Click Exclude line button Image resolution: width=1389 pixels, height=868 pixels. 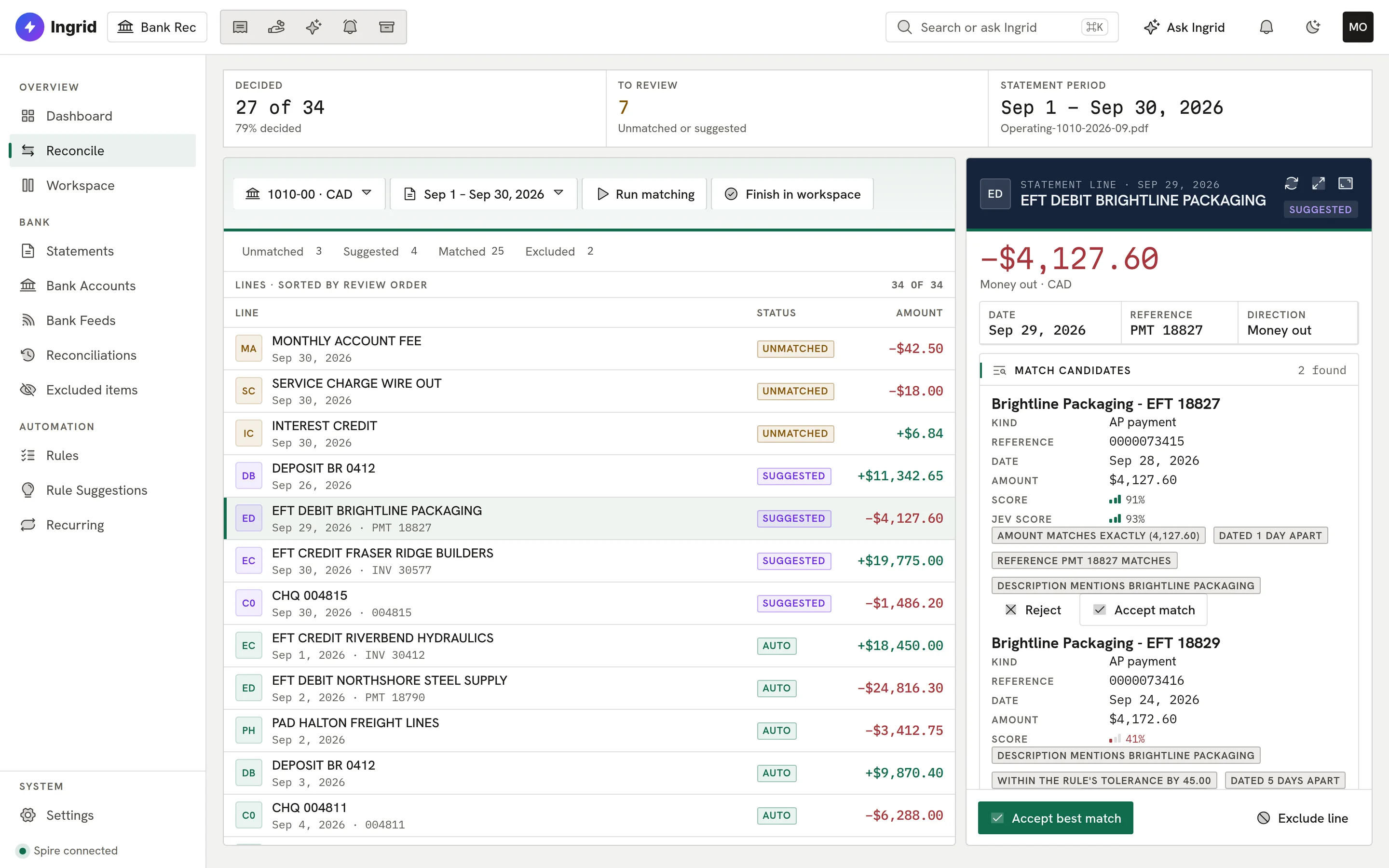pos(1302,818)
